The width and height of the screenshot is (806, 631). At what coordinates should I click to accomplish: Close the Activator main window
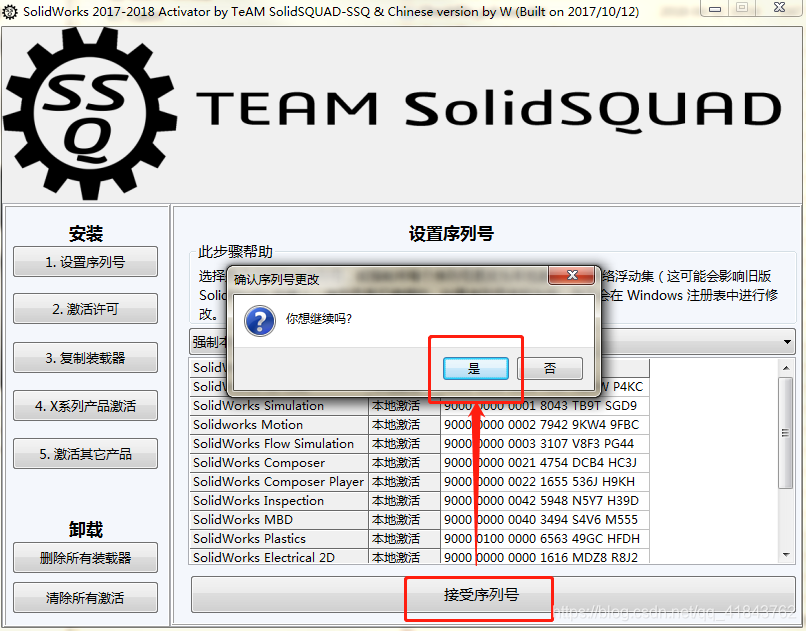[x=779, y=8]
